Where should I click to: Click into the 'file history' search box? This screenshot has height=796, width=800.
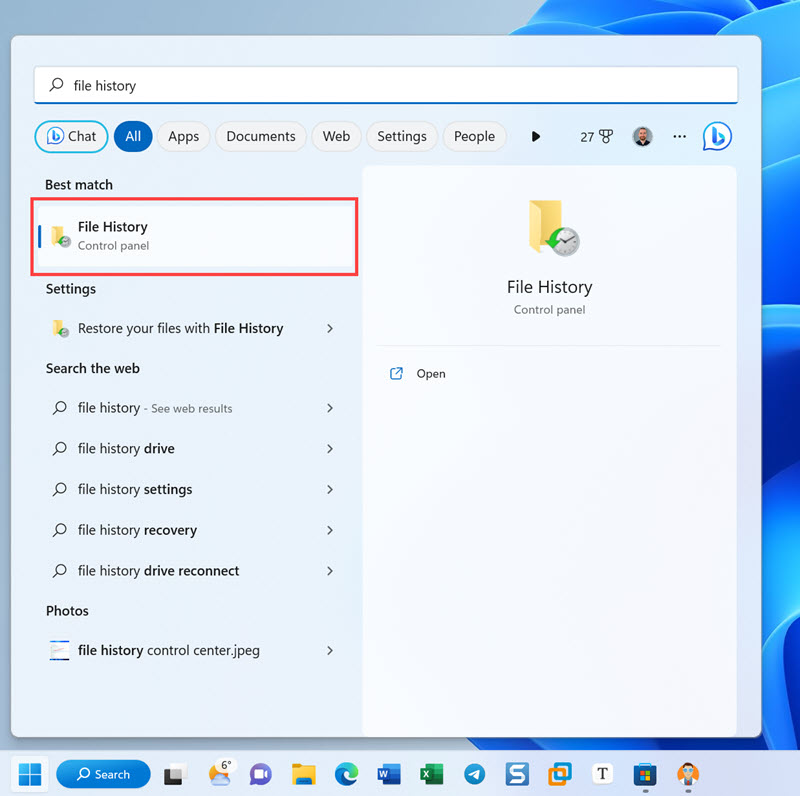[x=386, y=85]
